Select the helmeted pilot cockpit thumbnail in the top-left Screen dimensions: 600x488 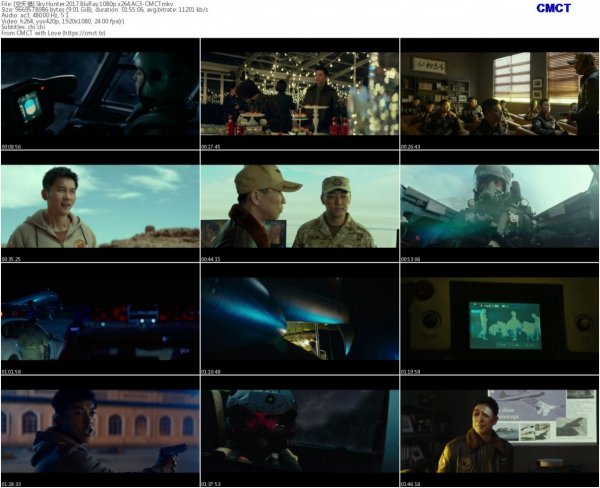(x=100, y=92)
